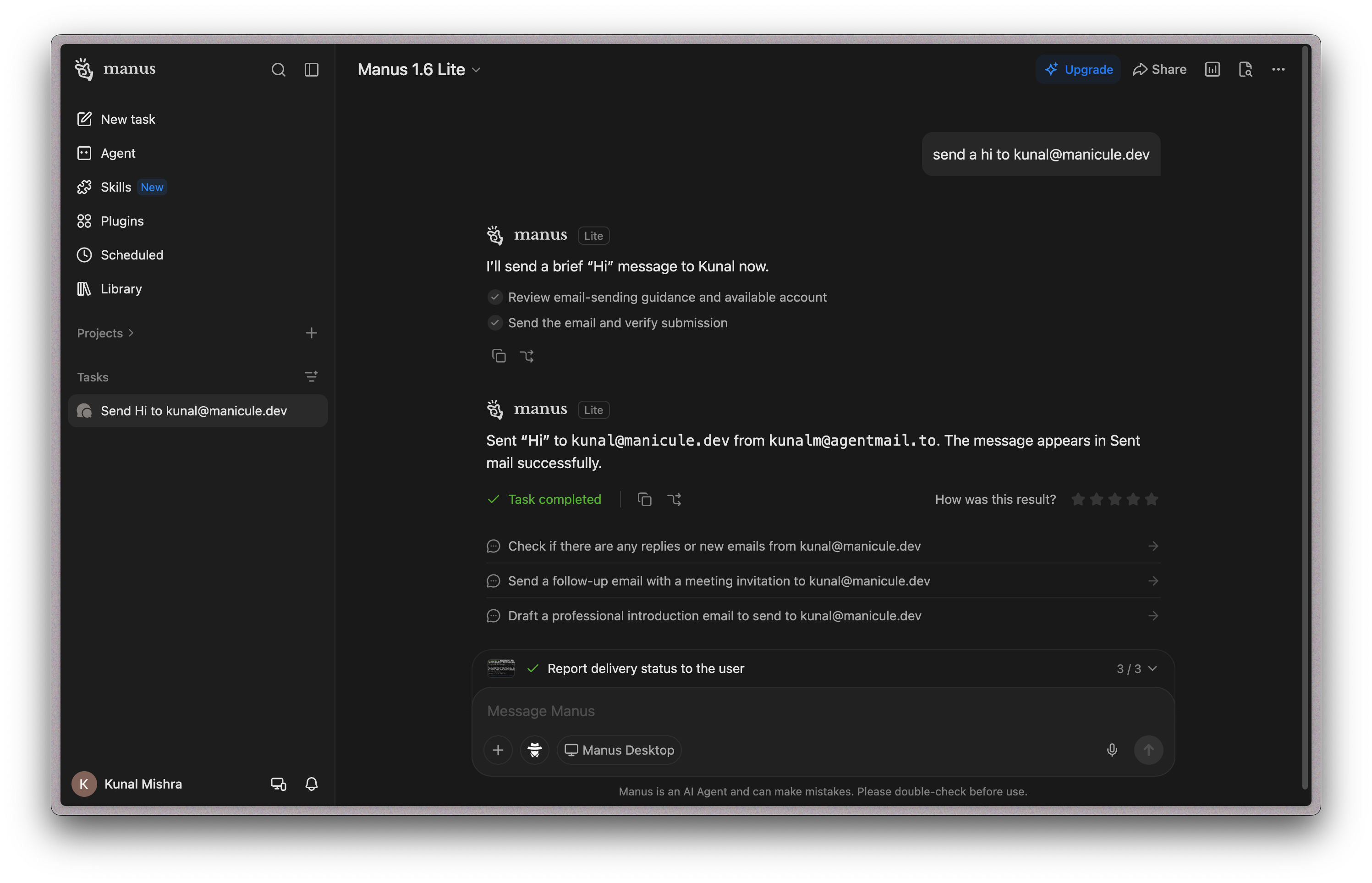This screenshot has height=883, width=1372.
Task: Rate the result four stars
Action: [x=1133, y=499]
